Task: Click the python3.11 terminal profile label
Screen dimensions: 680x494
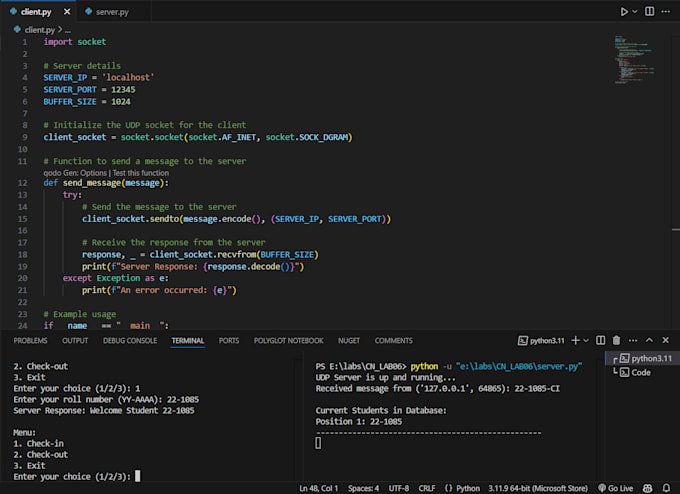Action: tap(541, 340)
